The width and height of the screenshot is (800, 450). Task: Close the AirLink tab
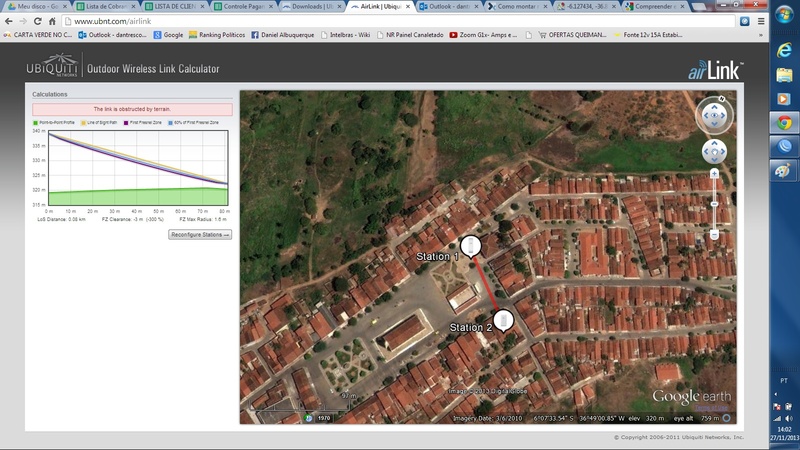[408, 7]
